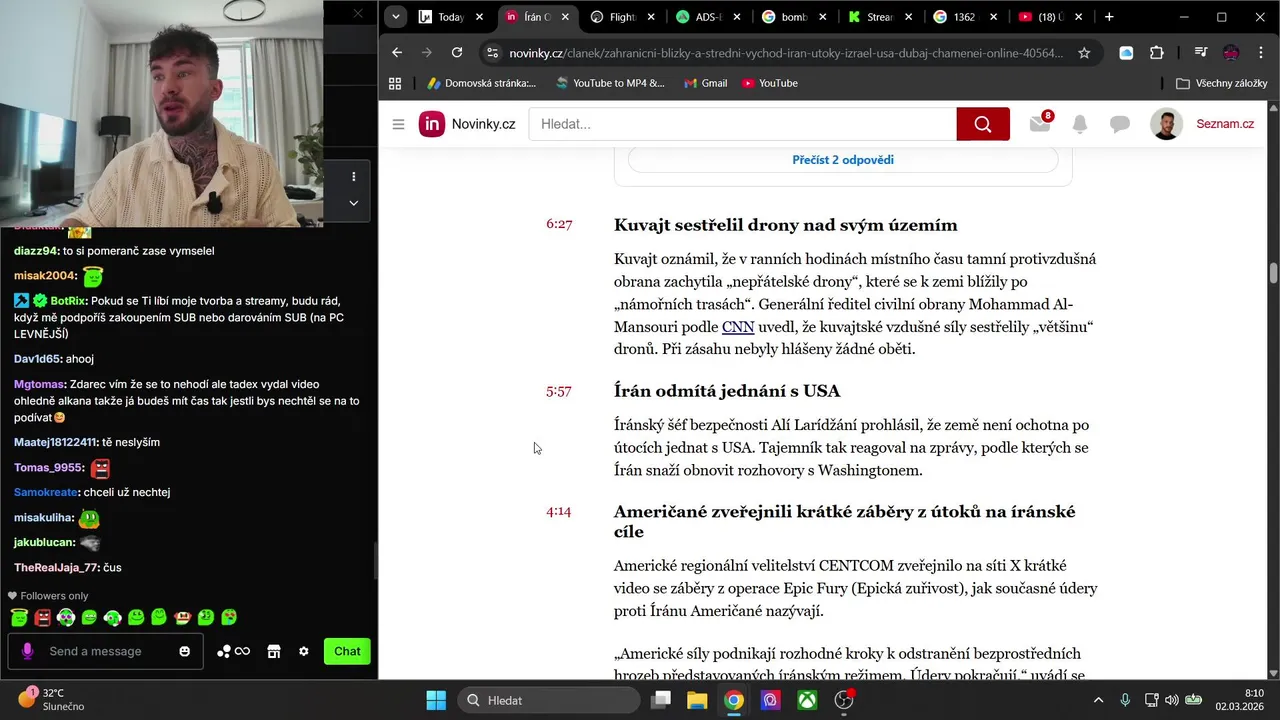The image size is (1280, 720).
Task: Open File Explorer from the taskbar
Action: [x=697, y=700]
